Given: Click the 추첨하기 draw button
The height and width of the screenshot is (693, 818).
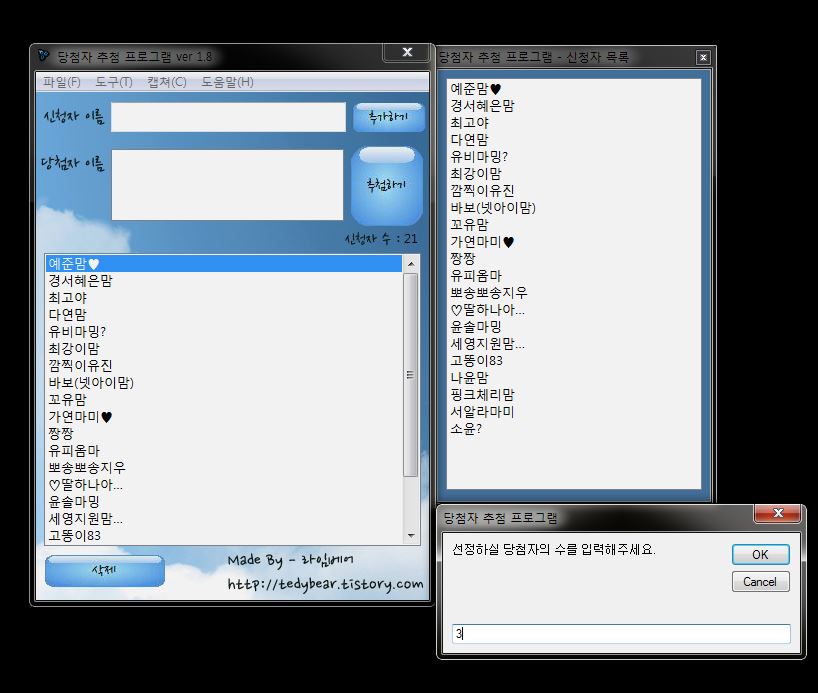Looking at the screenshot, I should pos(387,185).
